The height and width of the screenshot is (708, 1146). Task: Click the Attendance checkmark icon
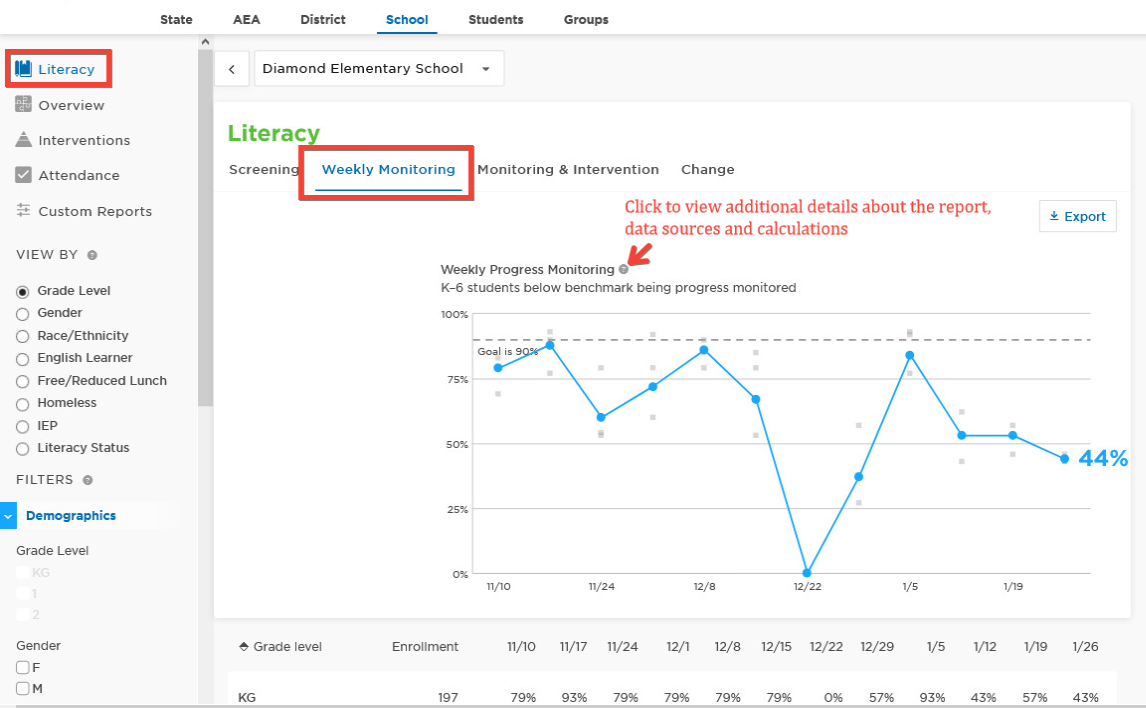23,175
